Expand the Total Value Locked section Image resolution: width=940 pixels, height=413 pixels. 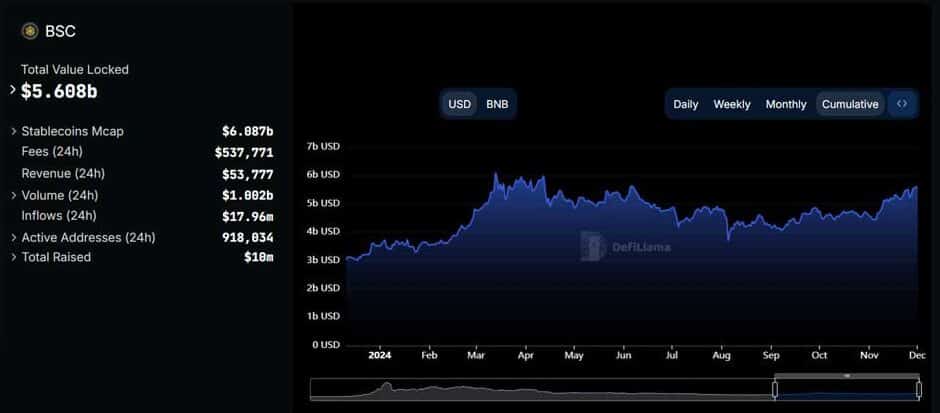tap(13, 90)
